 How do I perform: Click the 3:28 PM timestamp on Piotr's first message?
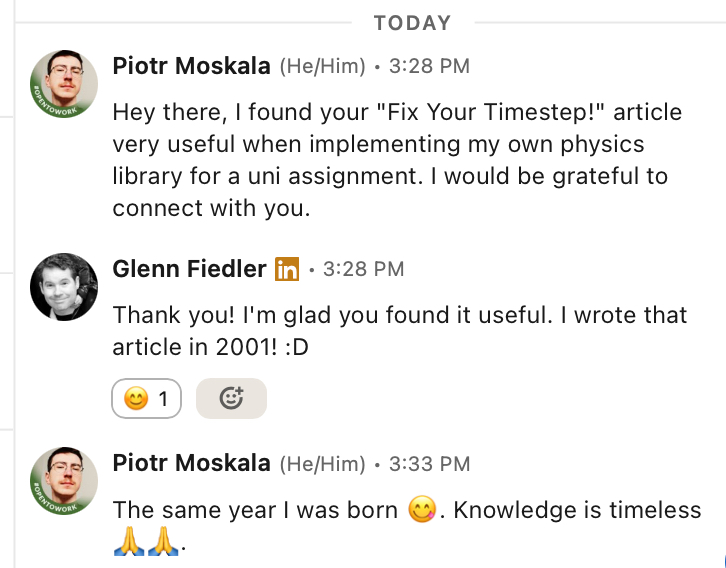point(429,67)
